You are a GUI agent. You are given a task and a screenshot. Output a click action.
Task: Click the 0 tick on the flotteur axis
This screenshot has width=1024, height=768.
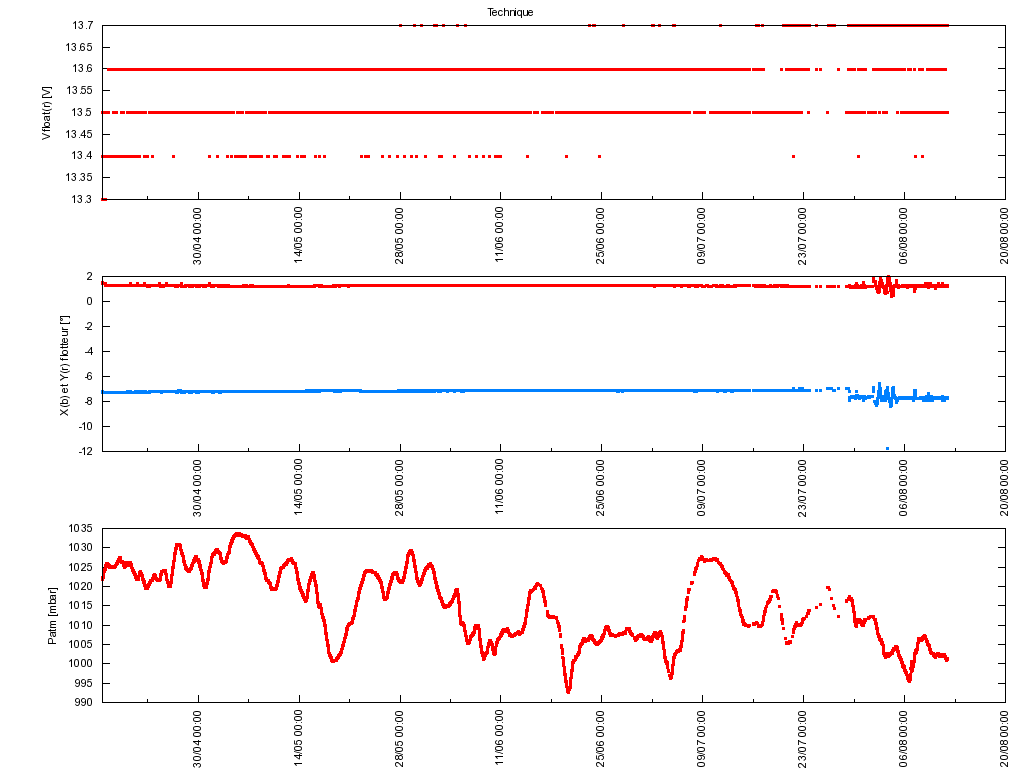(90, 301)
